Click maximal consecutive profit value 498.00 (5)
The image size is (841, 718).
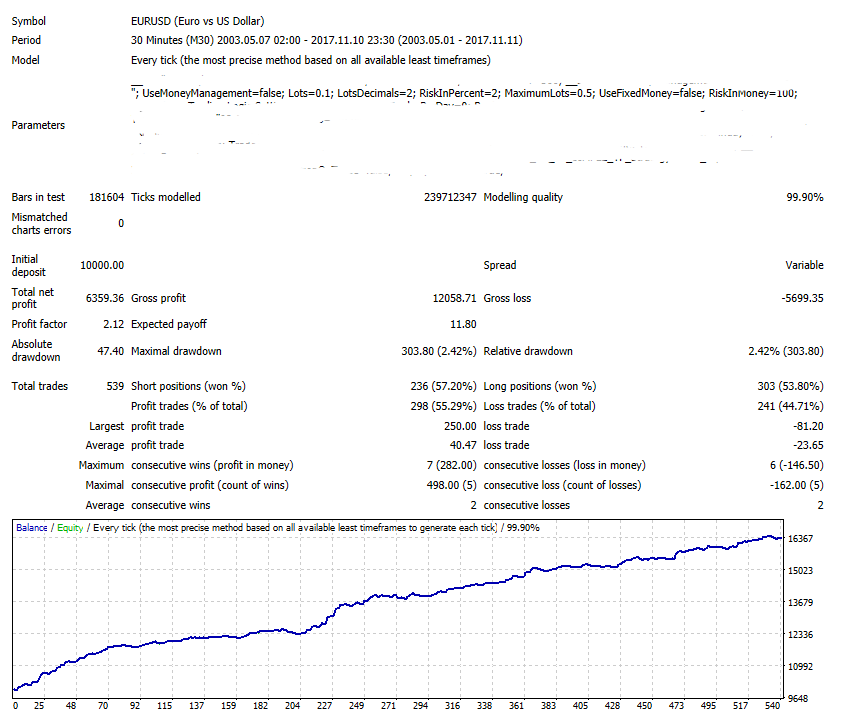tap(452, 485)
